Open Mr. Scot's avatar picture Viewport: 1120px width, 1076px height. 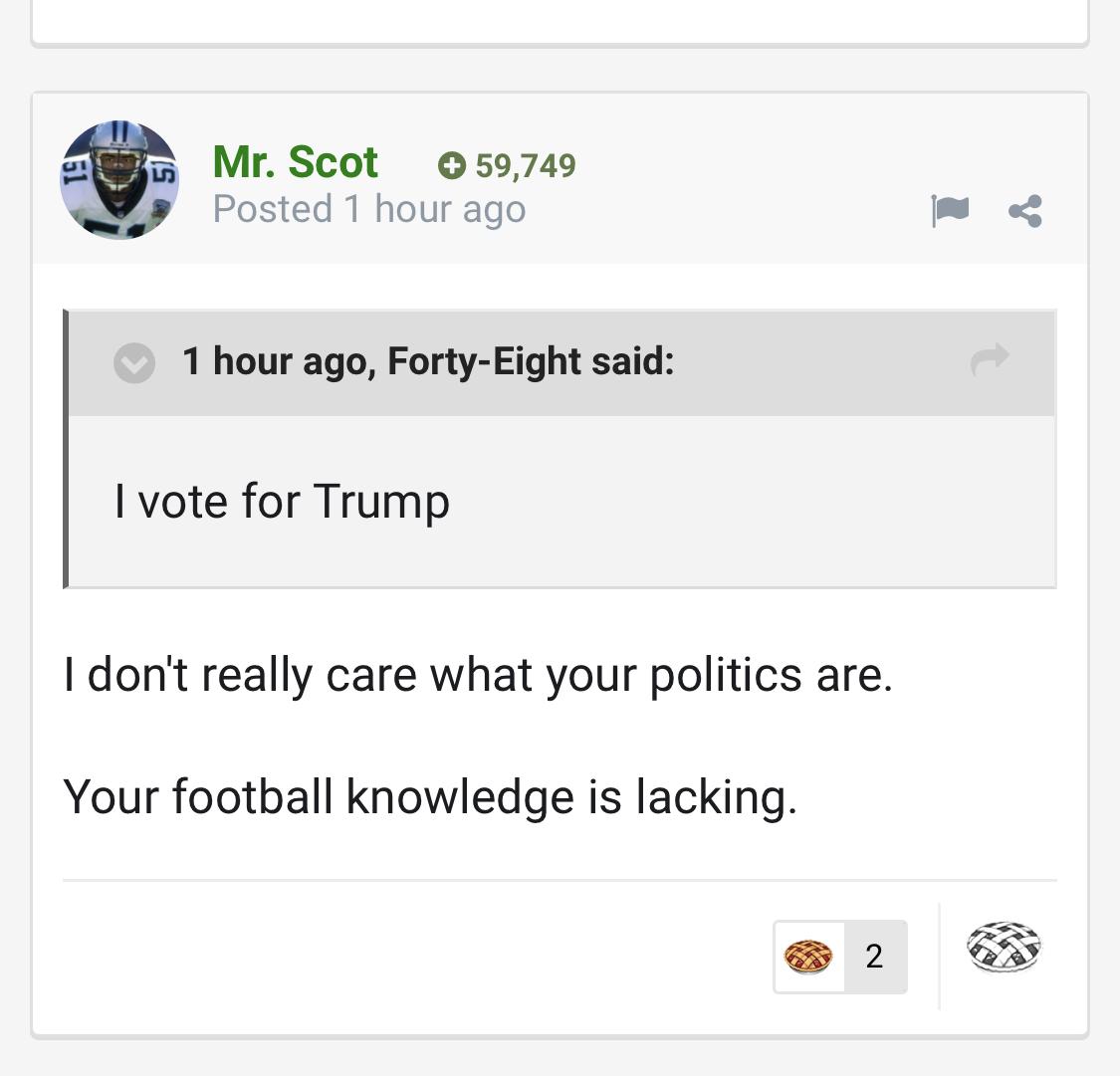point(119,180)
